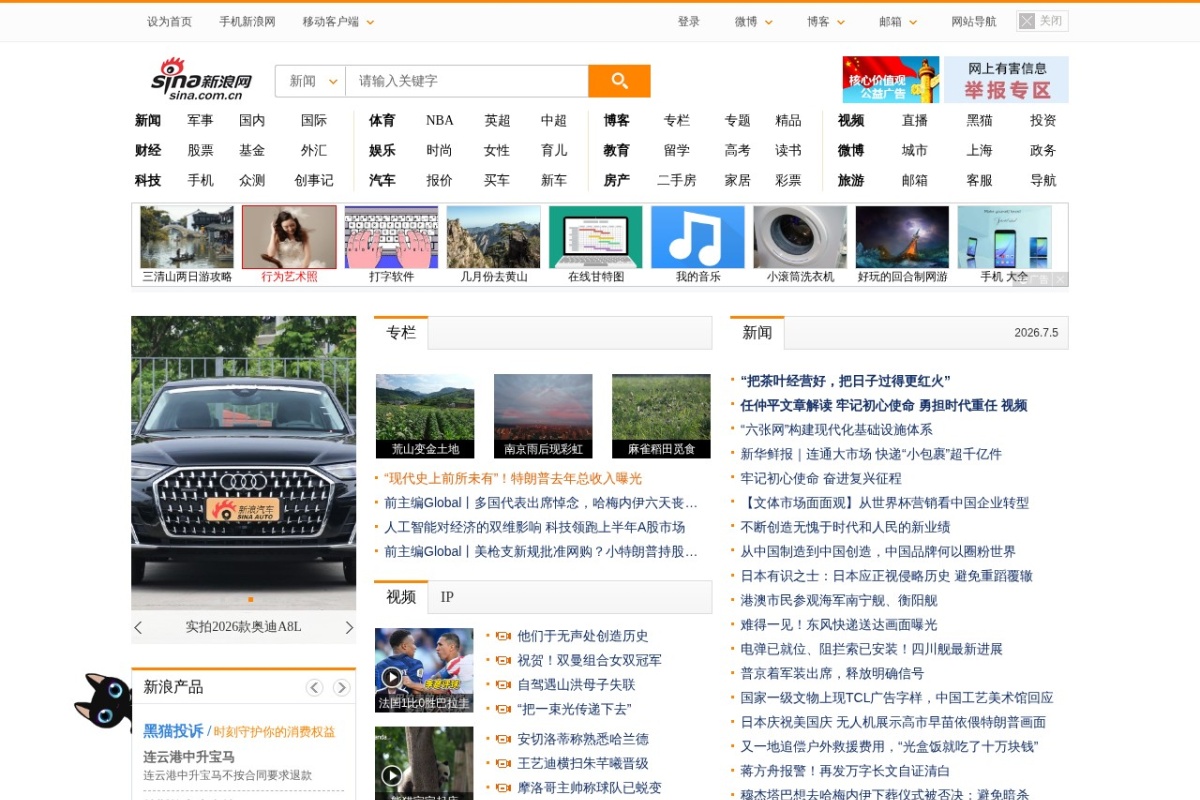Click next arrow in 新浪产品 panel
The height and width of the screenshot is (800, 1200).
tap(341, 687)
